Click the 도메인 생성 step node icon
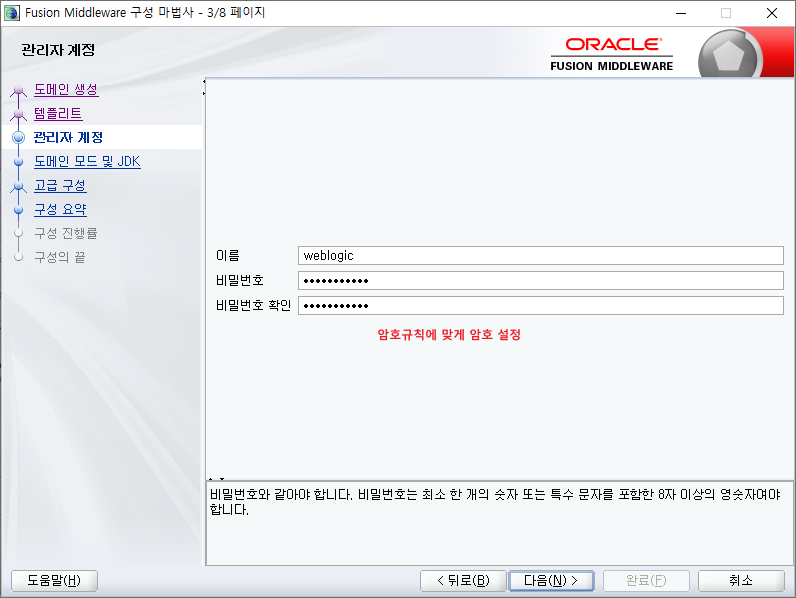 tap(19, 91)
